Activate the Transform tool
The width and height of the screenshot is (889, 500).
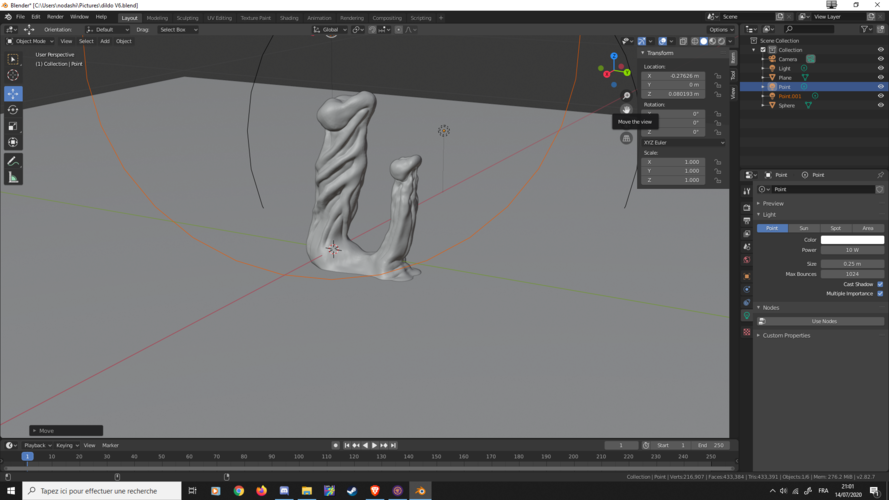coord(13,142)
